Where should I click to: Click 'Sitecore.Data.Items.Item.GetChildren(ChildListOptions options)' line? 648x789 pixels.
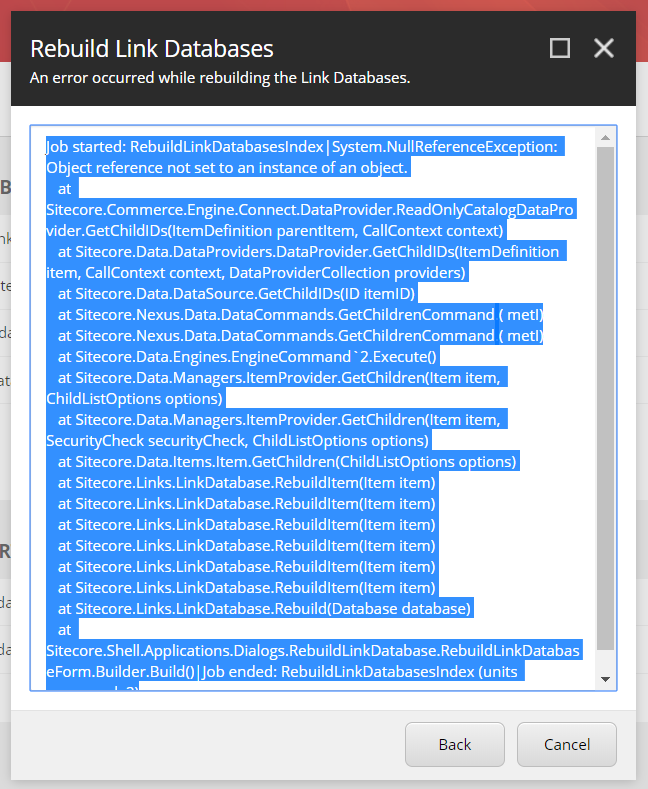tap(287, 461)
